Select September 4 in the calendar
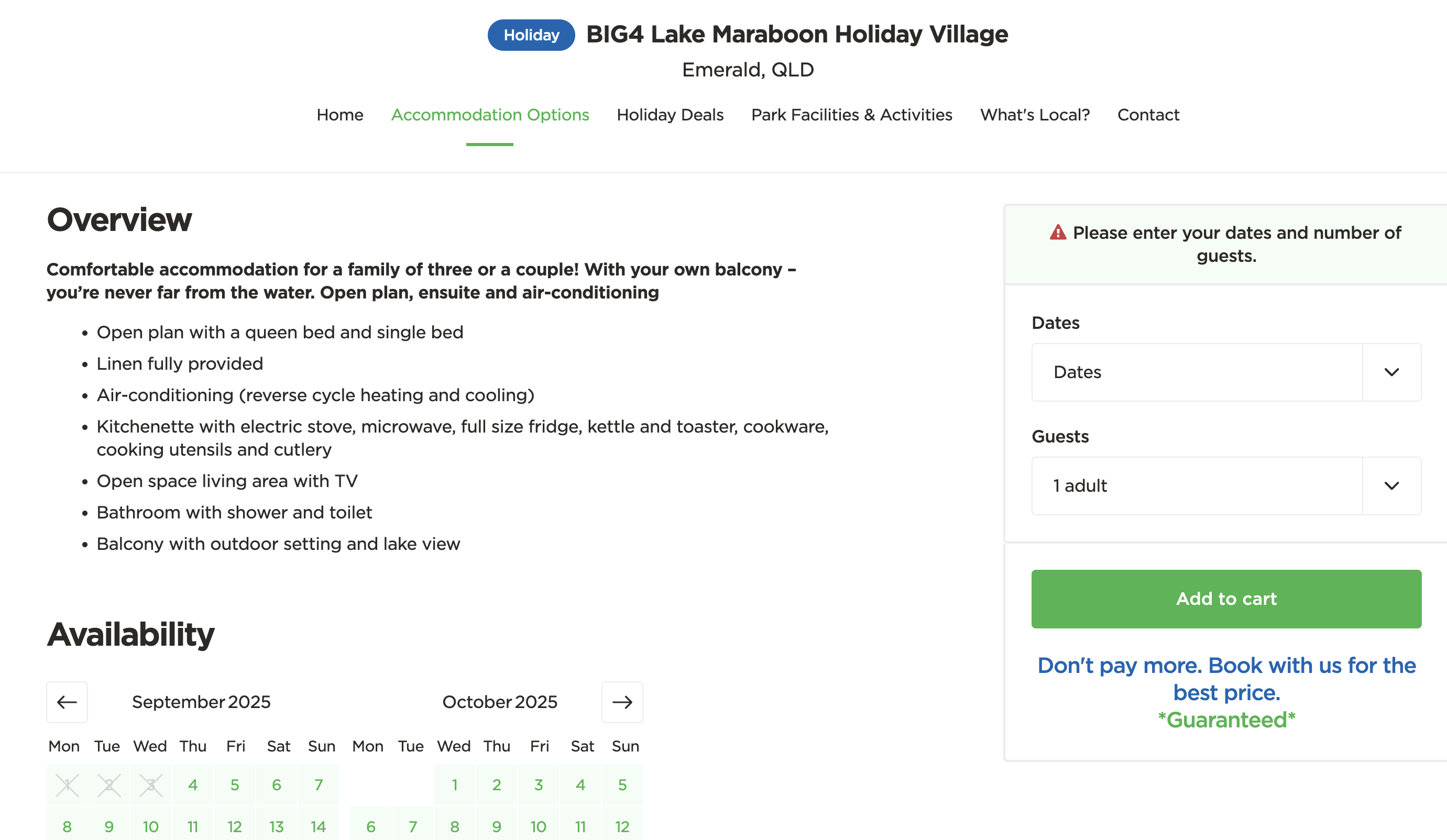The width and height of the screenshot is (1447, 840). point(193,785)
